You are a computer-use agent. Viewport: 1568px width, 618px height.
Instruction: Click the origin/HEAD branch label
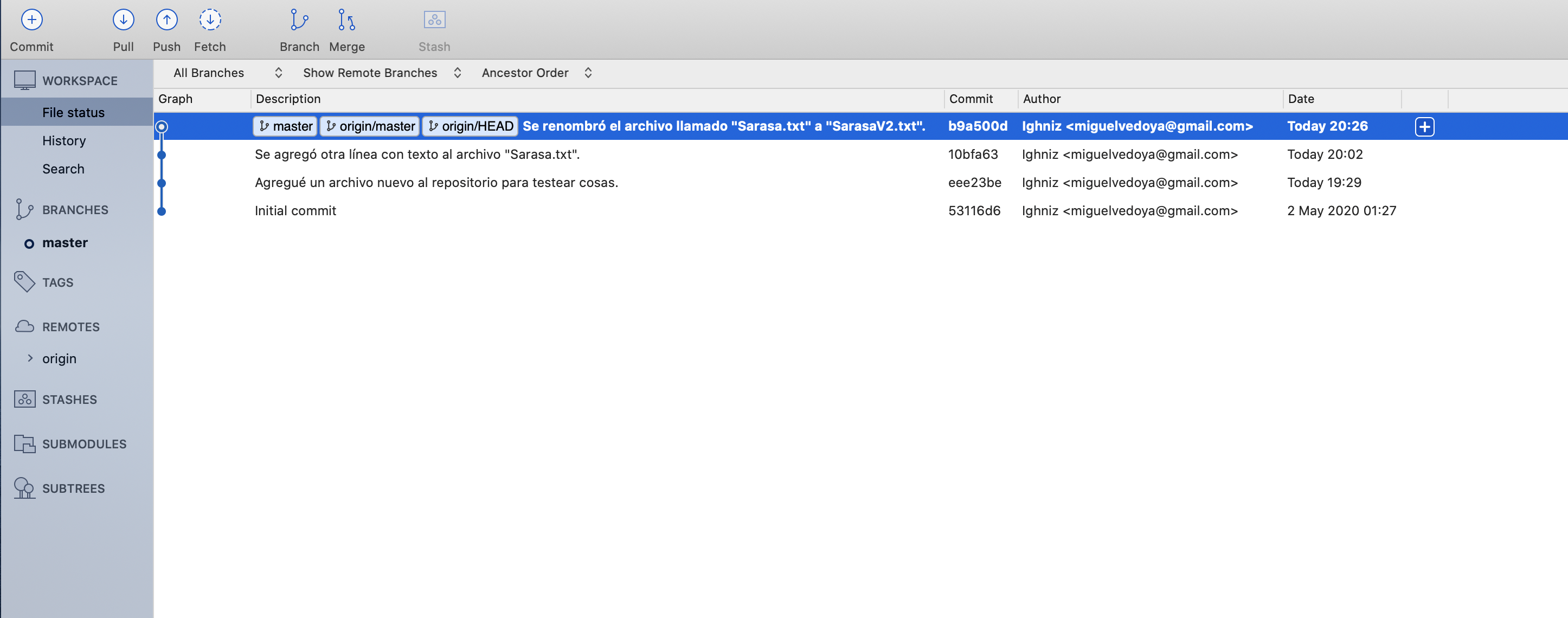point(471,127)
